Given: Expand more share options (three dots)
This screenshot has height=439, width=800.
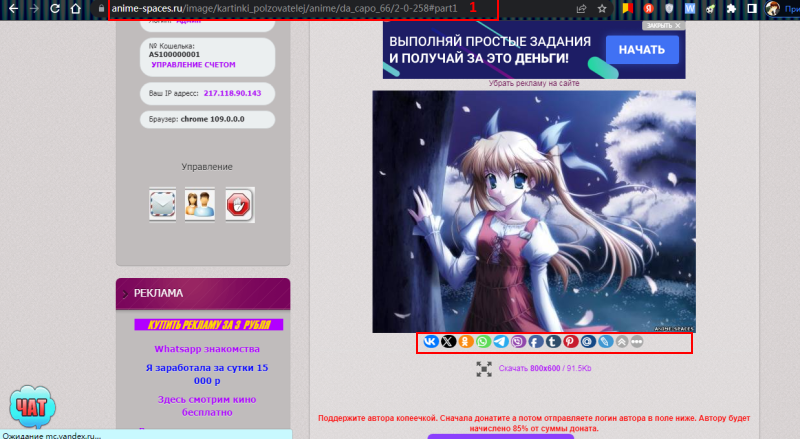Looking at the screenshot, I should pyautogui.click(x=637, y=342).
